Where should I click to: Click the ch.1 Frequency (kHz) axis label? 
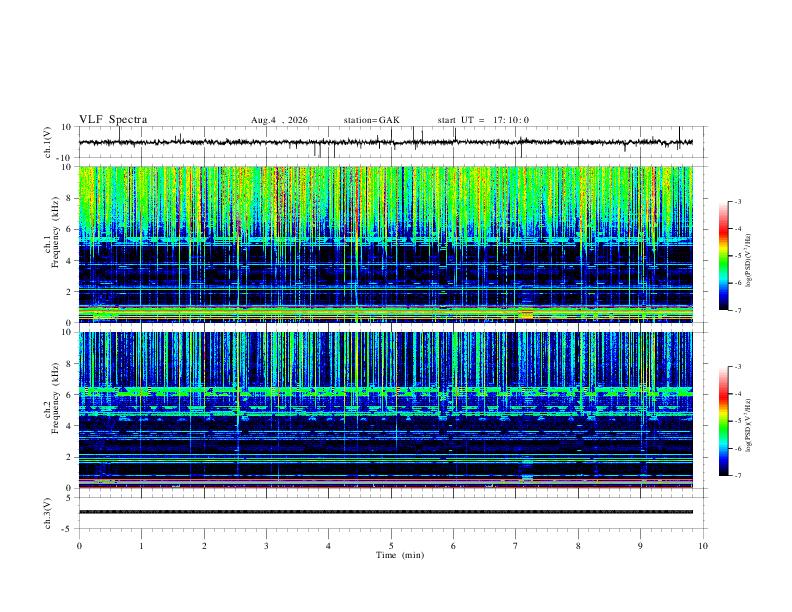[56, 244]
